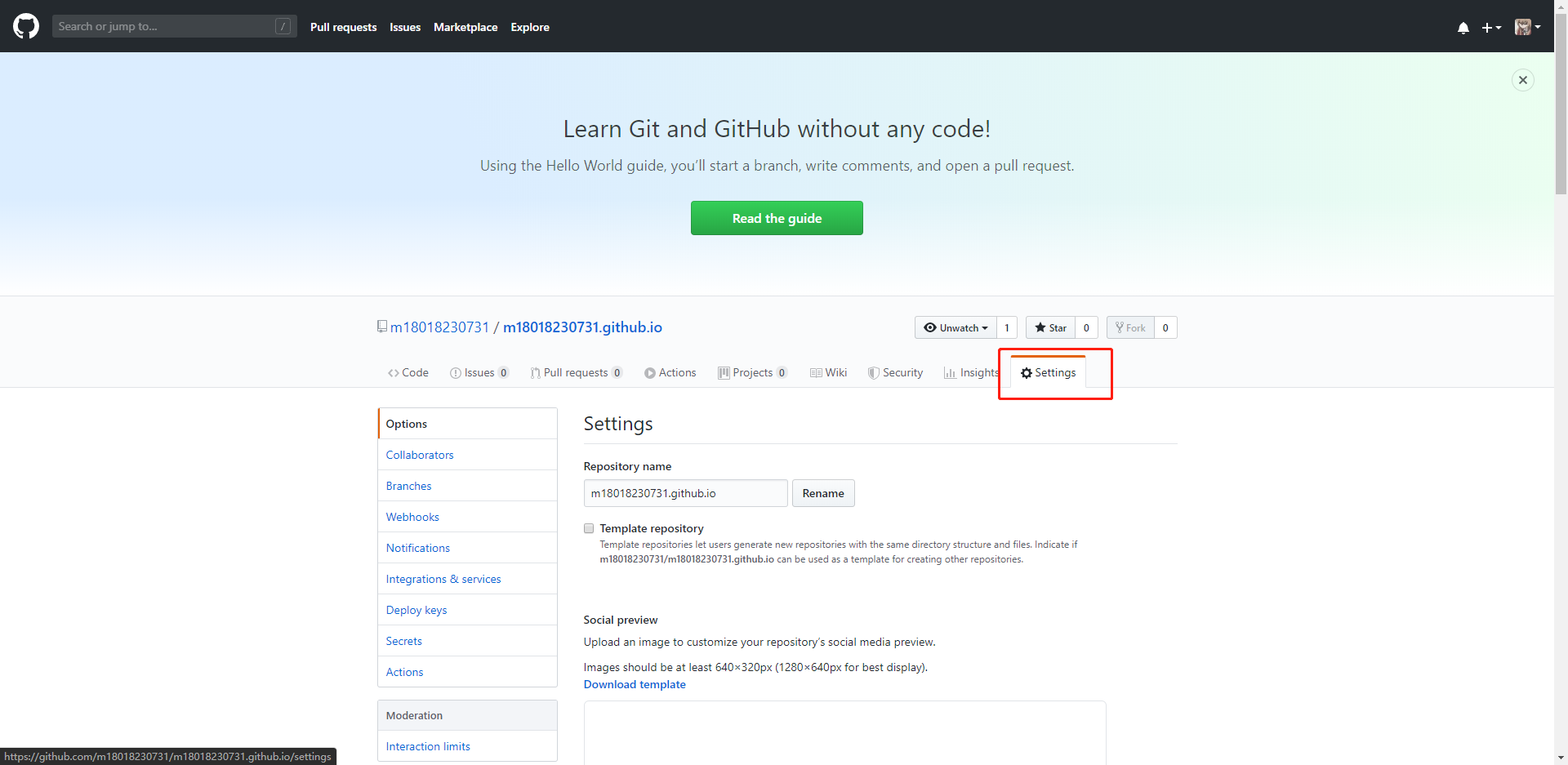
Task: Select Options in settings sidebar
Action: 467,424
